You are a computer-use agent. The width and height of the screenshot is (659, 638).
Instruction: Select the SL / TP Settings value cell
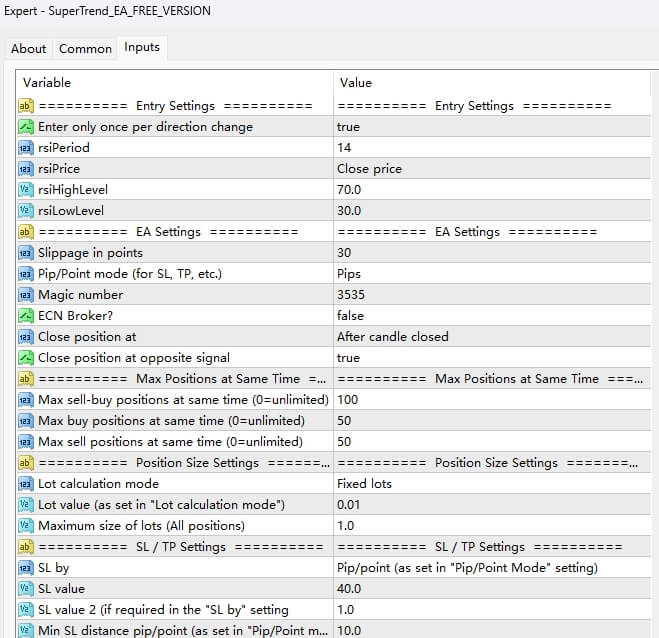492,547
